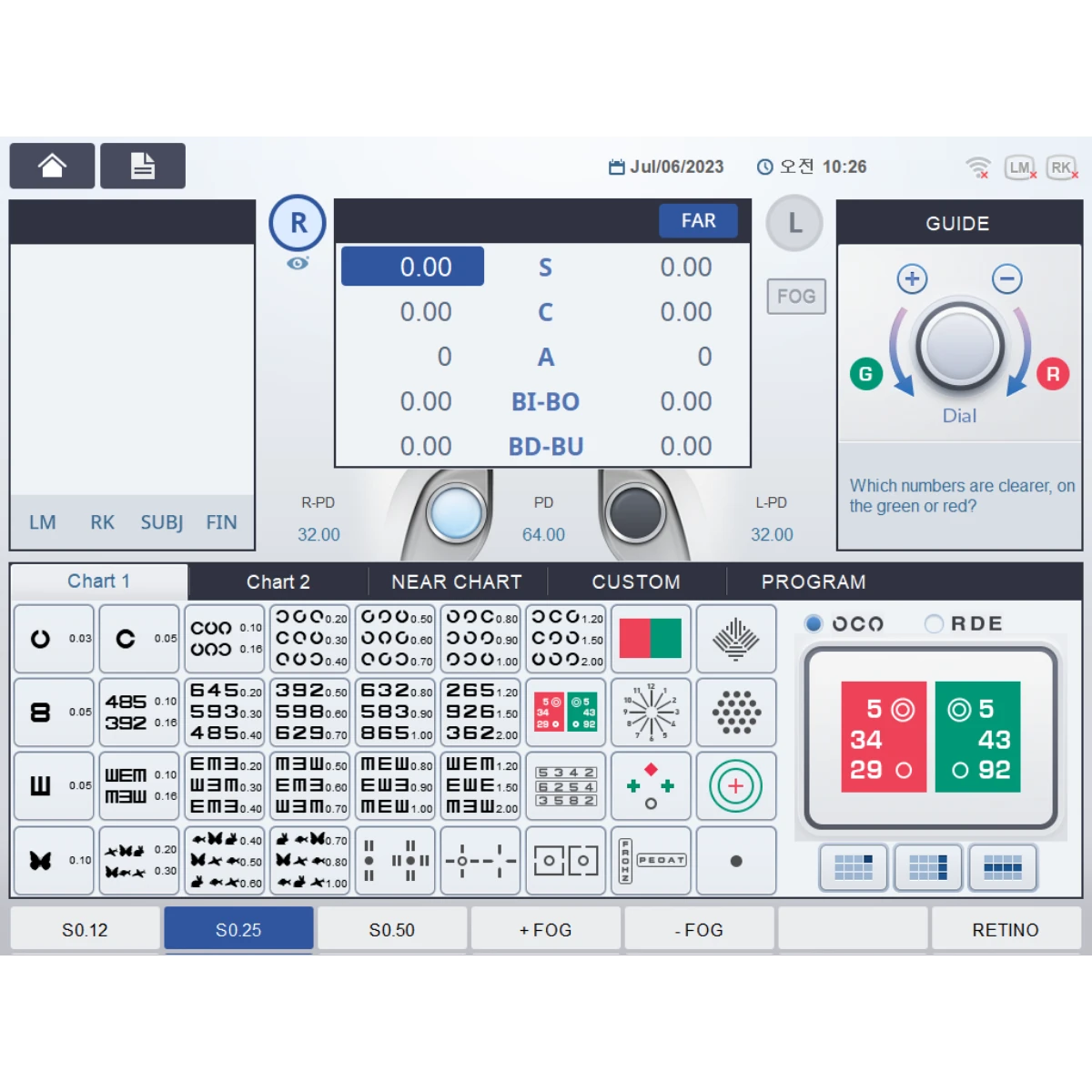Click the green G dial indicator
This screenshot has width=1092, height=1092.
(866, 373)
